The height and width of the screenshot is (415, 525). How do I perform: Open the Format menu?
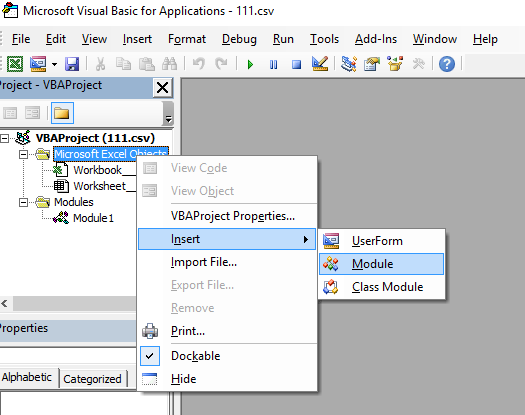pyautogui.click(x=187, y=39)
